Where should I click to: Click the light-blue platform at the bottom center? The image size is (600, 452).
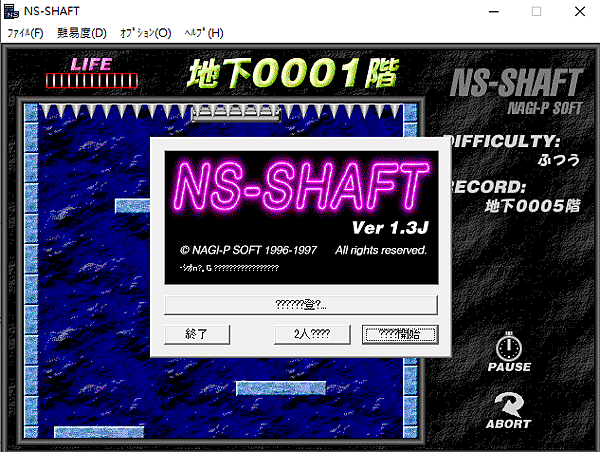281,388
